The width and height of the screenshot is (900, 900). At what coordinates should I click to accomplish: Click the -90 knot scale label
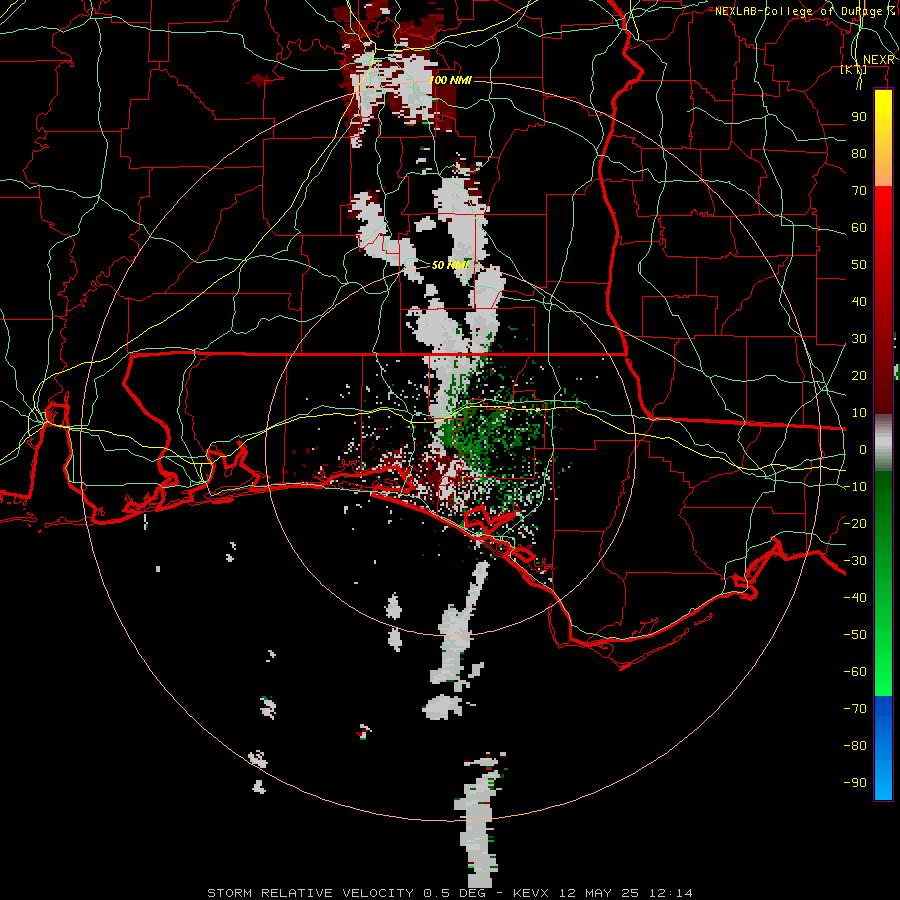[x=855, y=783]
